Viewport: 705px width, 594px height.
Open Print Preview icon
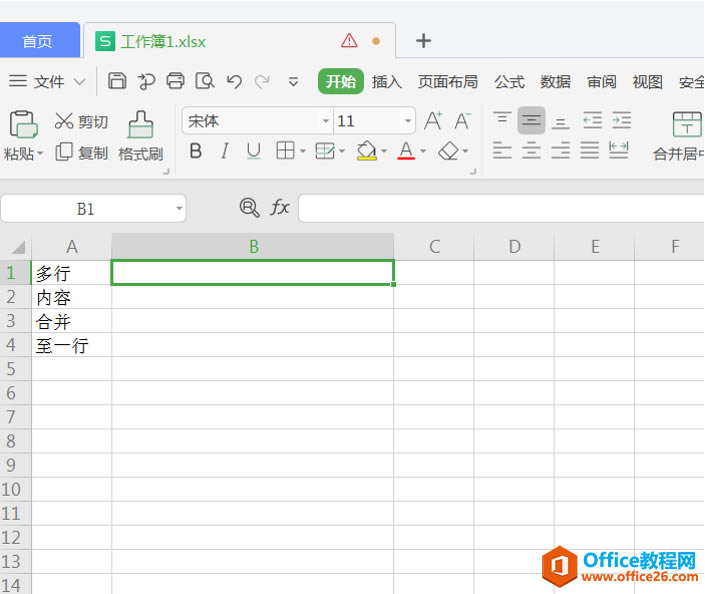(205, 81)
